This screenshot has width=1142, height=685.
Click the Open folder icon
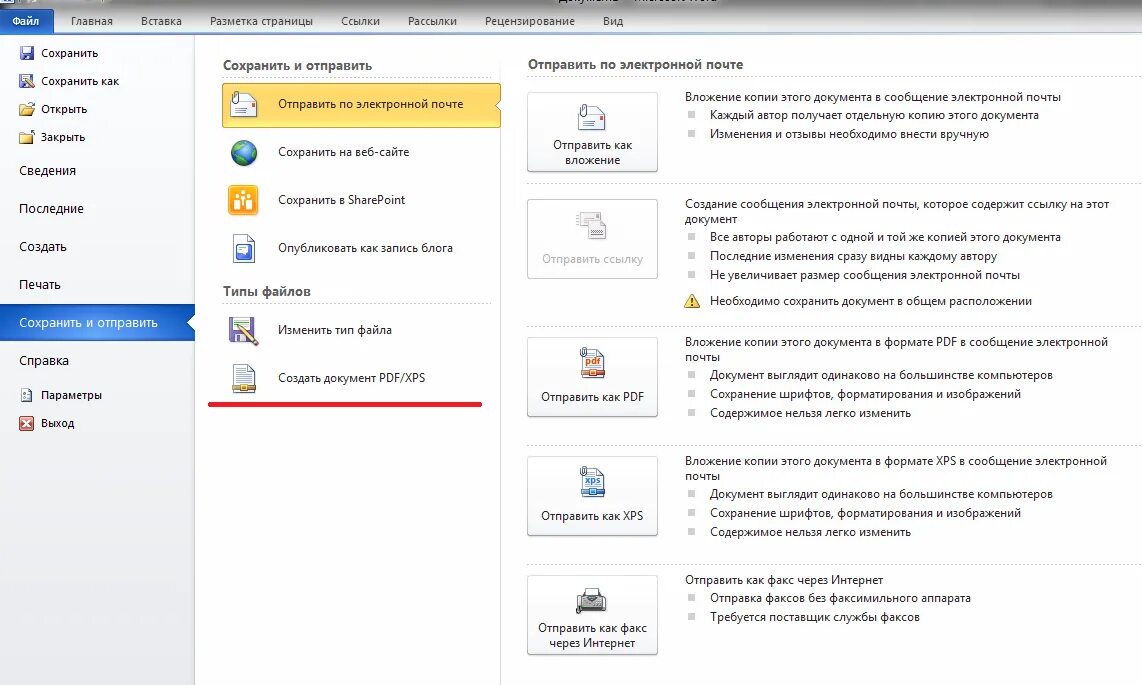pos(27,109)
